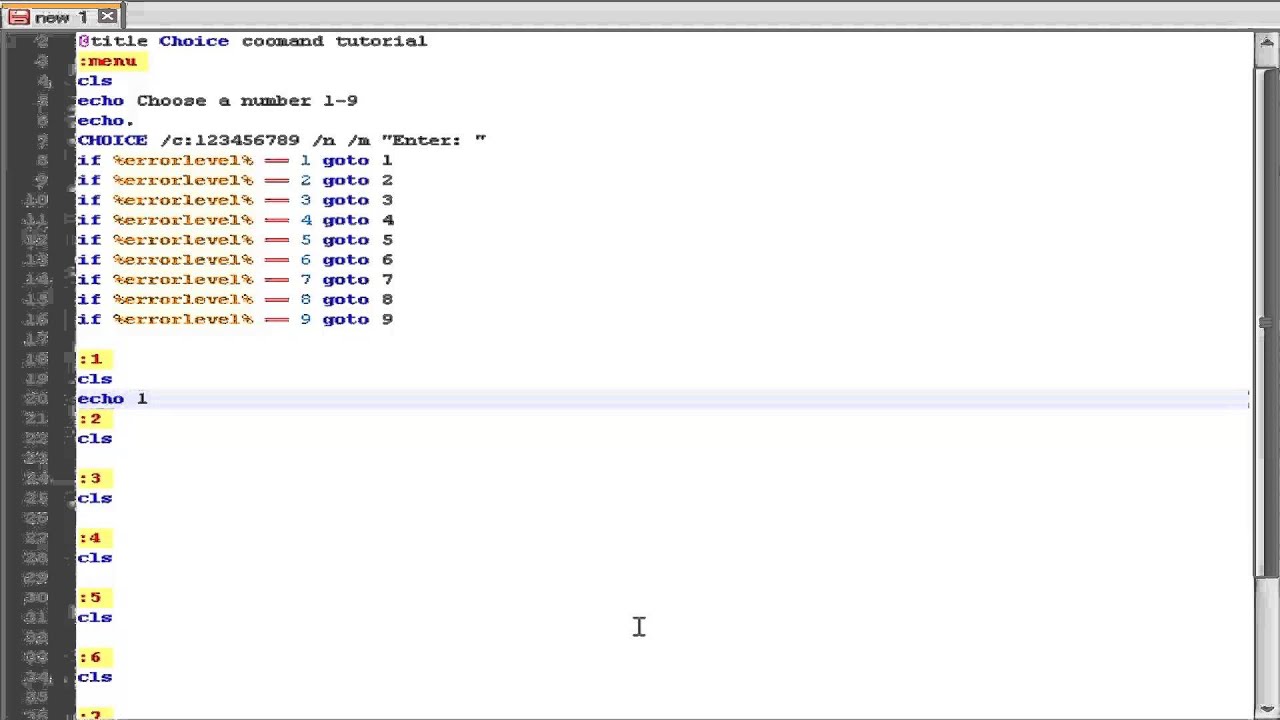The width and height of the screenshot is (1280, 720).
Task: Click the "if %errorlevel% == 9 goto 9" line
Action: point(235,320)
